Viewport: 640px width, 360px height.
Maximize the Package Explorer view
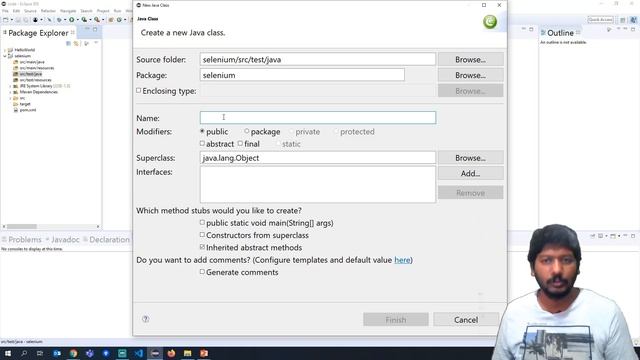point(95,29)
